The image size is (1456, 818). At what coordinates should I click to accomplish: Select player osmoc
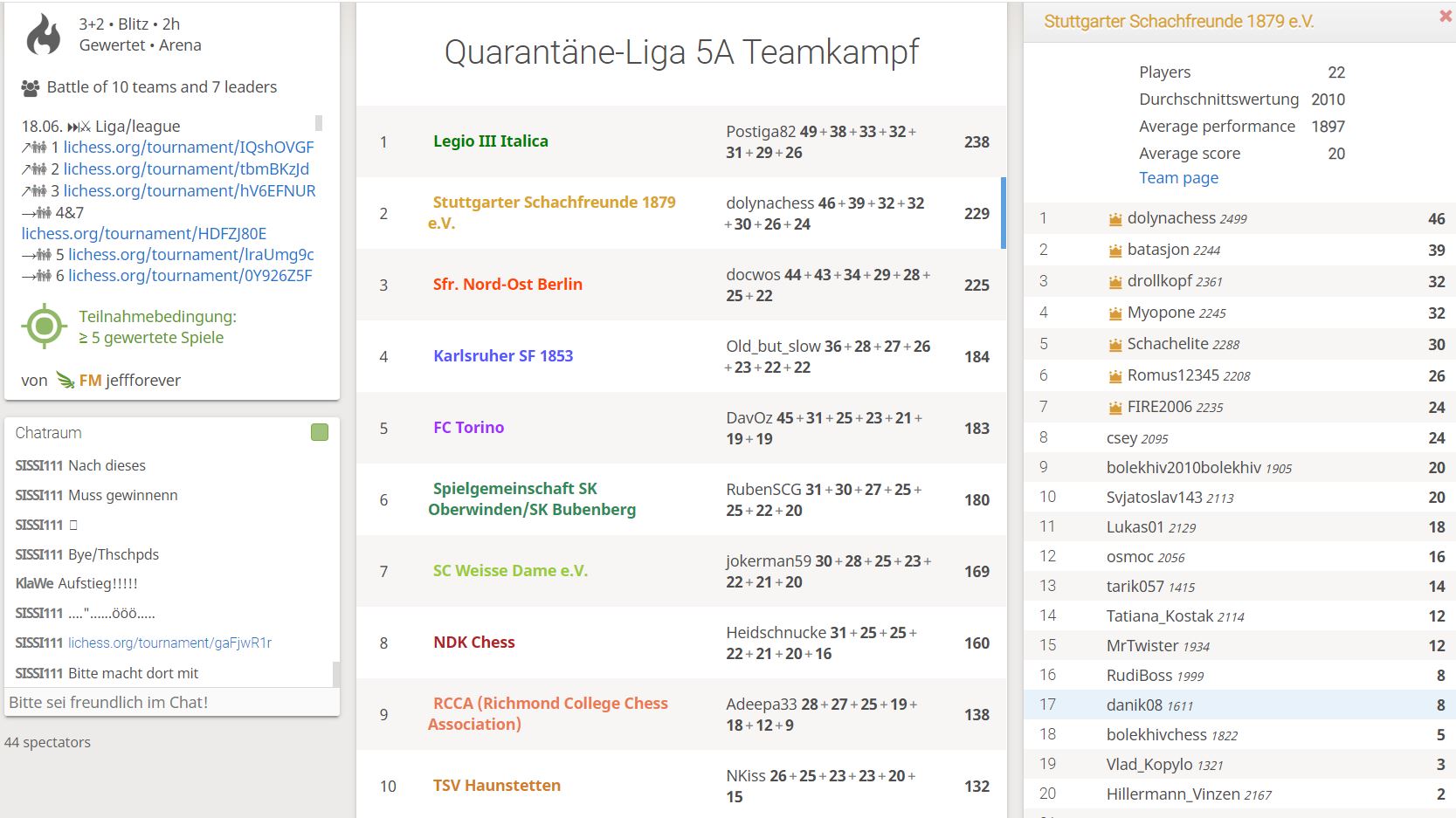(1239, 557)
